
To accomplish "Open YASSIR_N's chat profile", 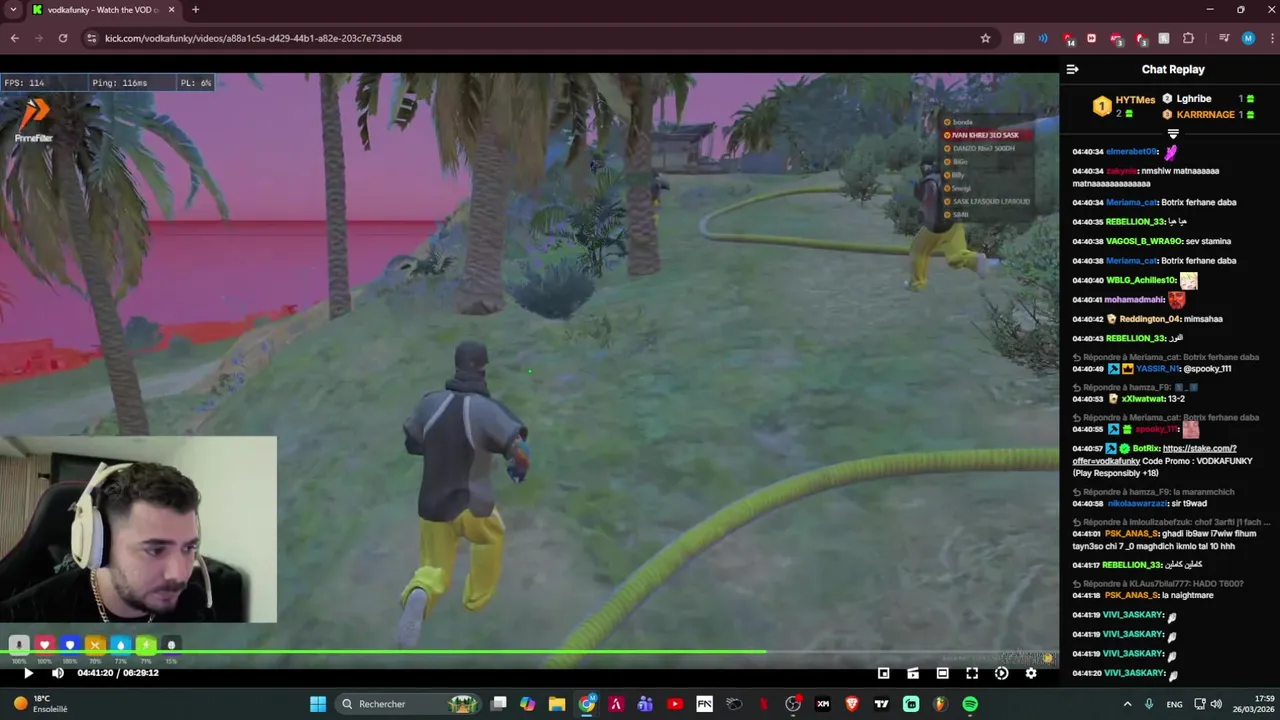I will [1157, 368].
